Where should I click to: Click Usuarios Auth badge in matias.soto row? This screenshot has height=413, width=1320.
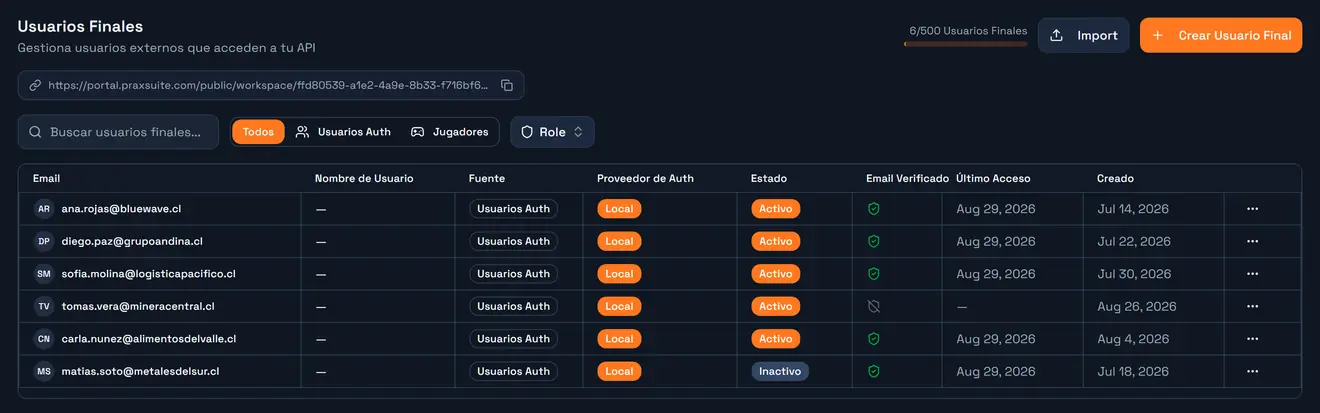(x=513, y=371)
